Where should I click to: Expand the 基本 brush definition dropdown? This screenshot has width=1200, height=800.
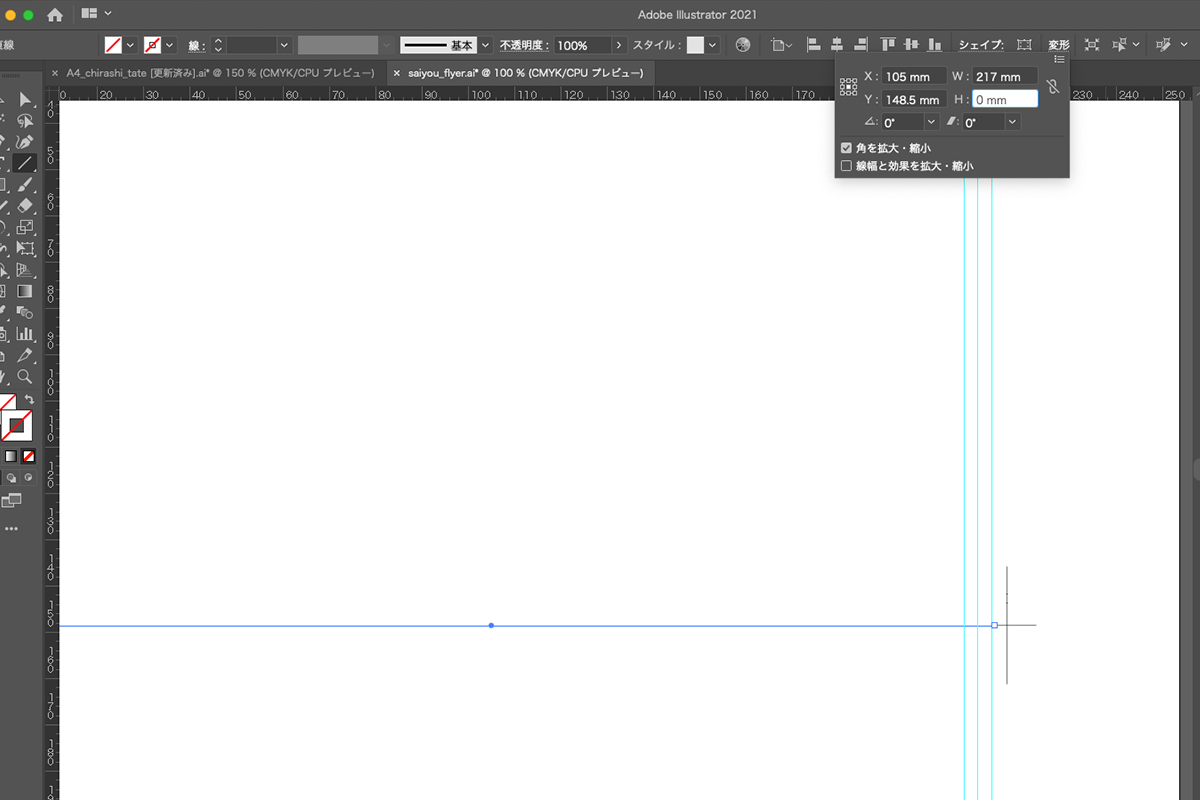click(486, 45)
